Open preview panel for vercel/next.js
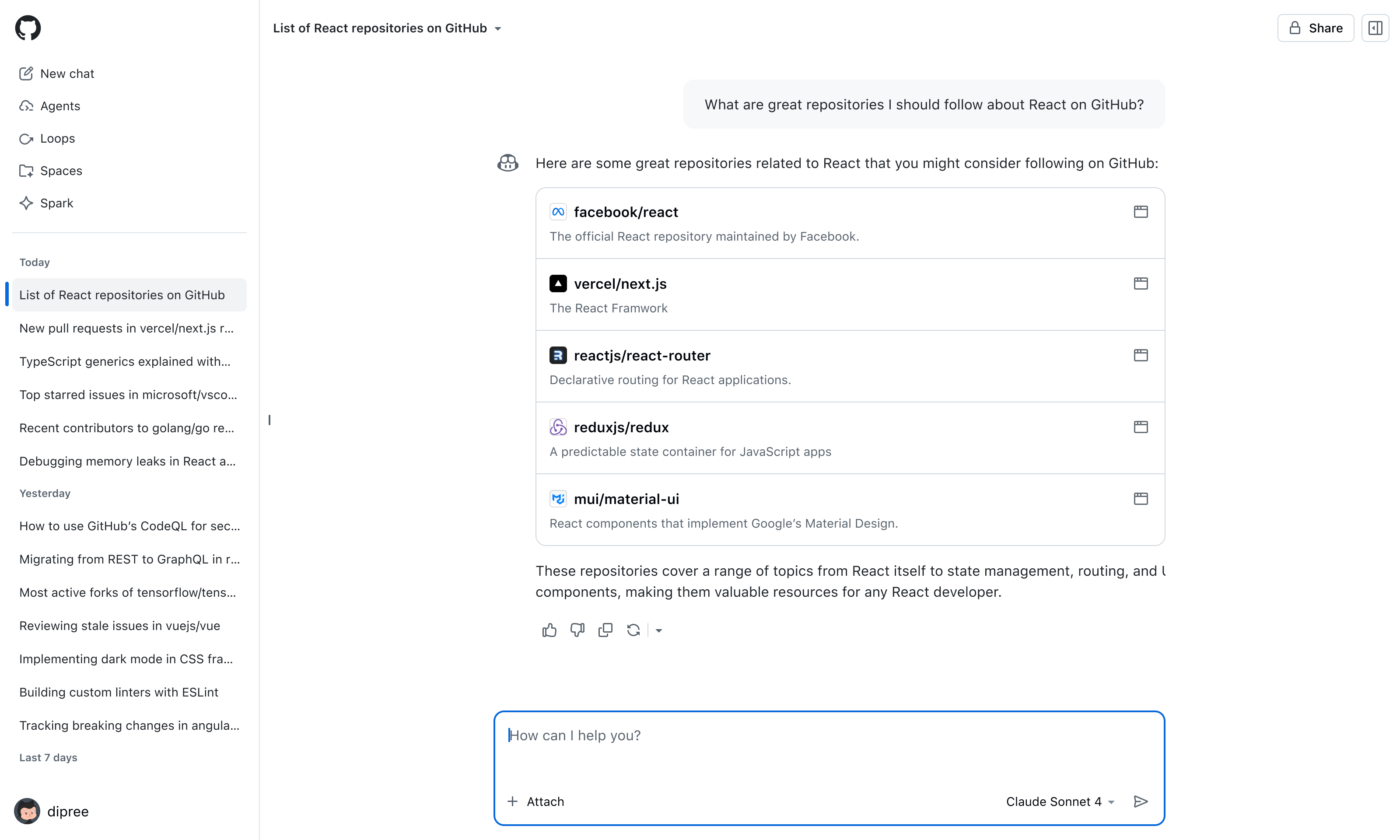This screenshot has height=840, width=1400. tap(1141, 283)
